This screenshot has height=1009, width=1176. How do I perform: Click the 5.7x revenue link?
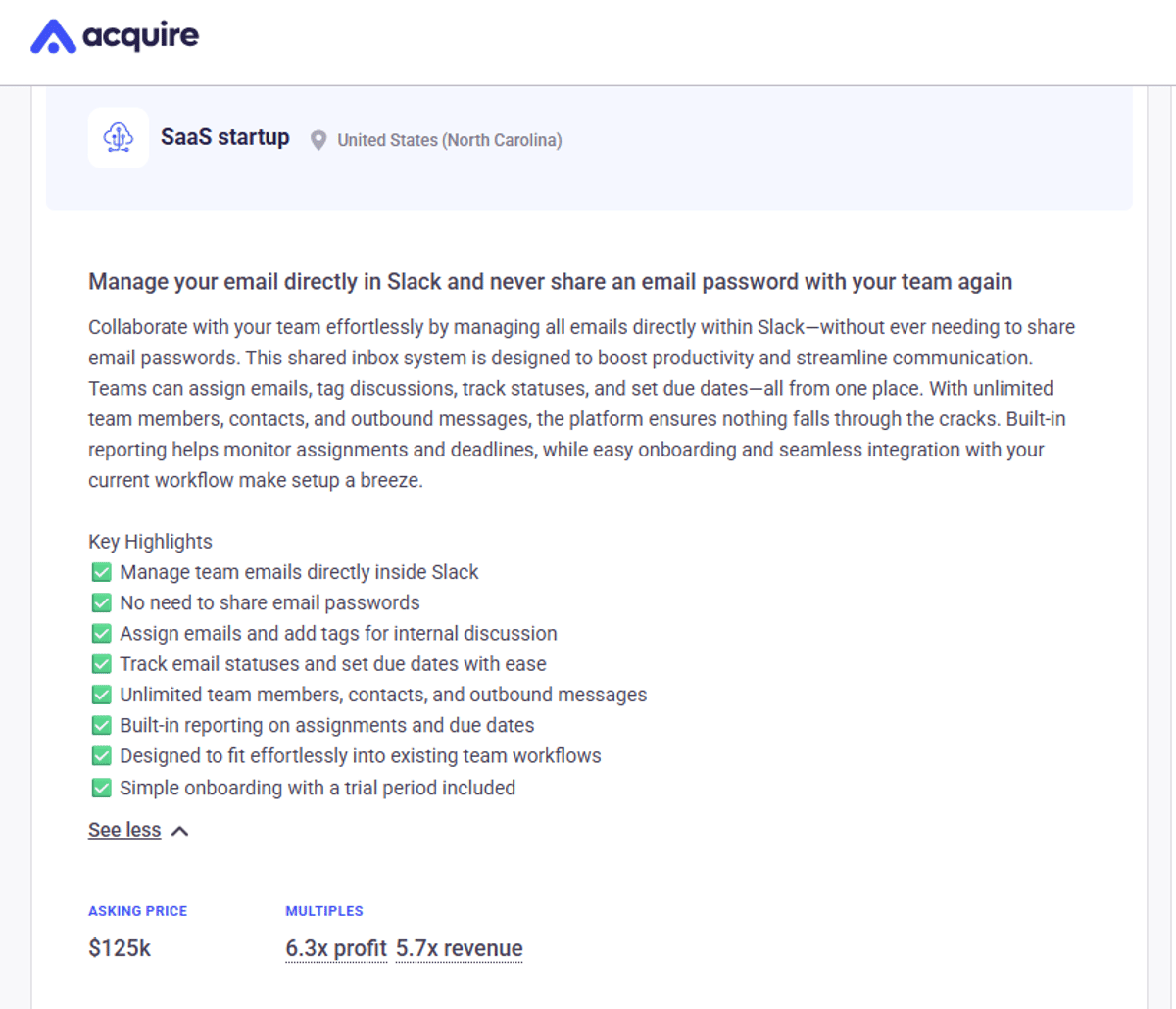coord(459,948)
